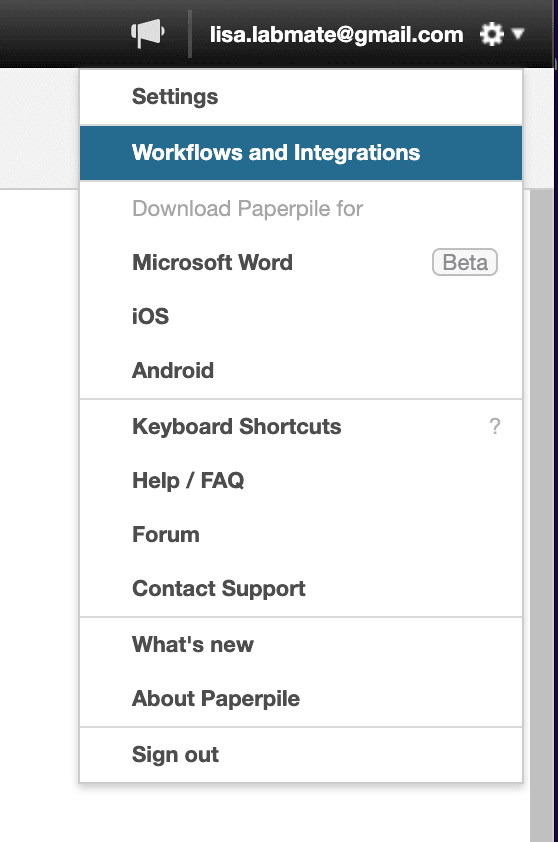Click the lisa.labmate@gmail.com account label
This screenshot has height=842, width=558.
click(336, 34)
